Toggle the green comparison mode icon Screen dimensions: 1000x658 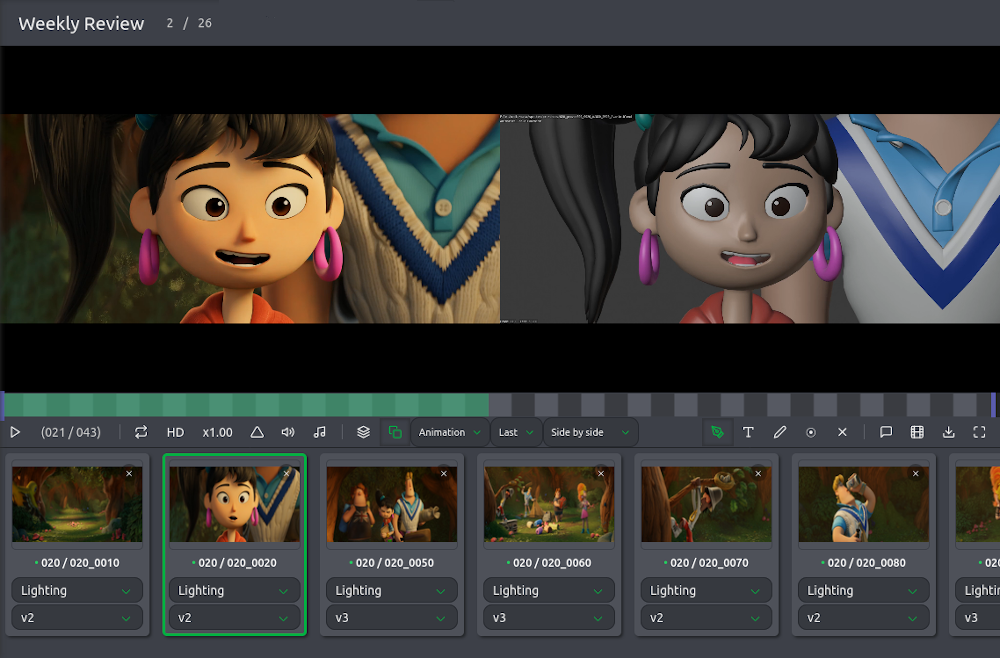(x=395, y=432)
